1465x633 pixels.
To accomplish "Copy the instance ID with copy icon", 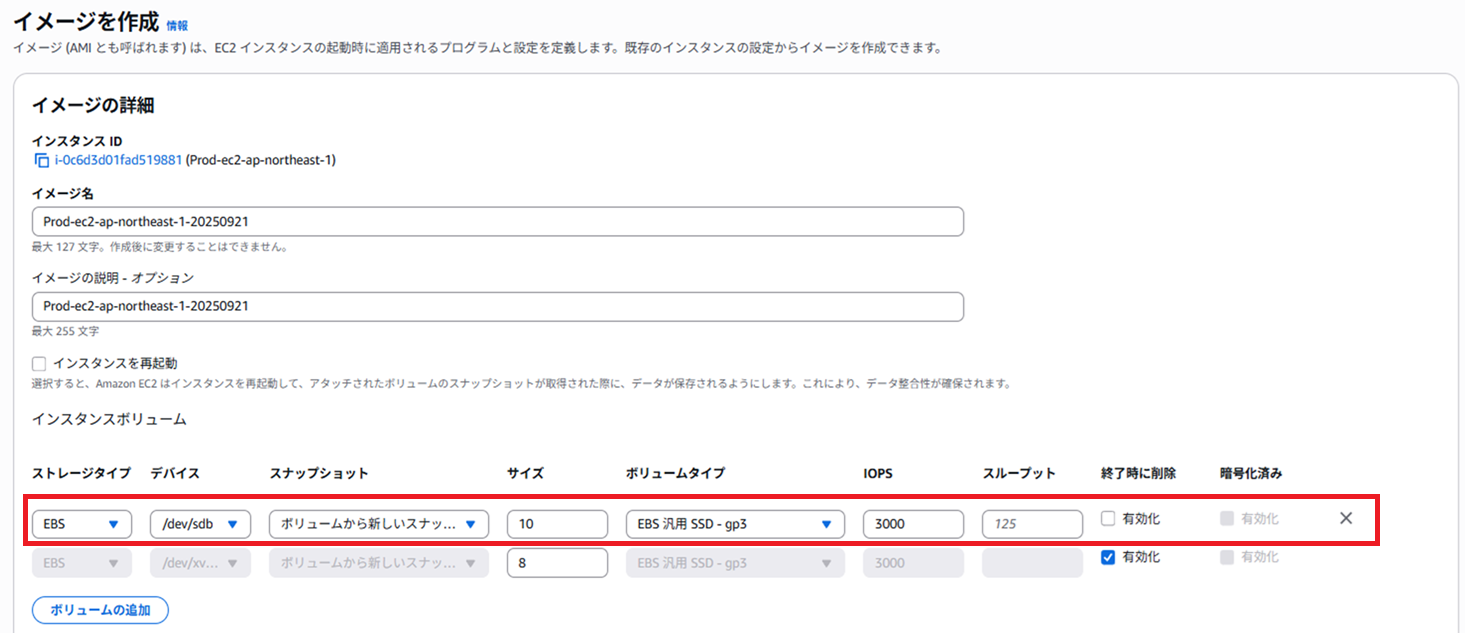I will [41, 160].
